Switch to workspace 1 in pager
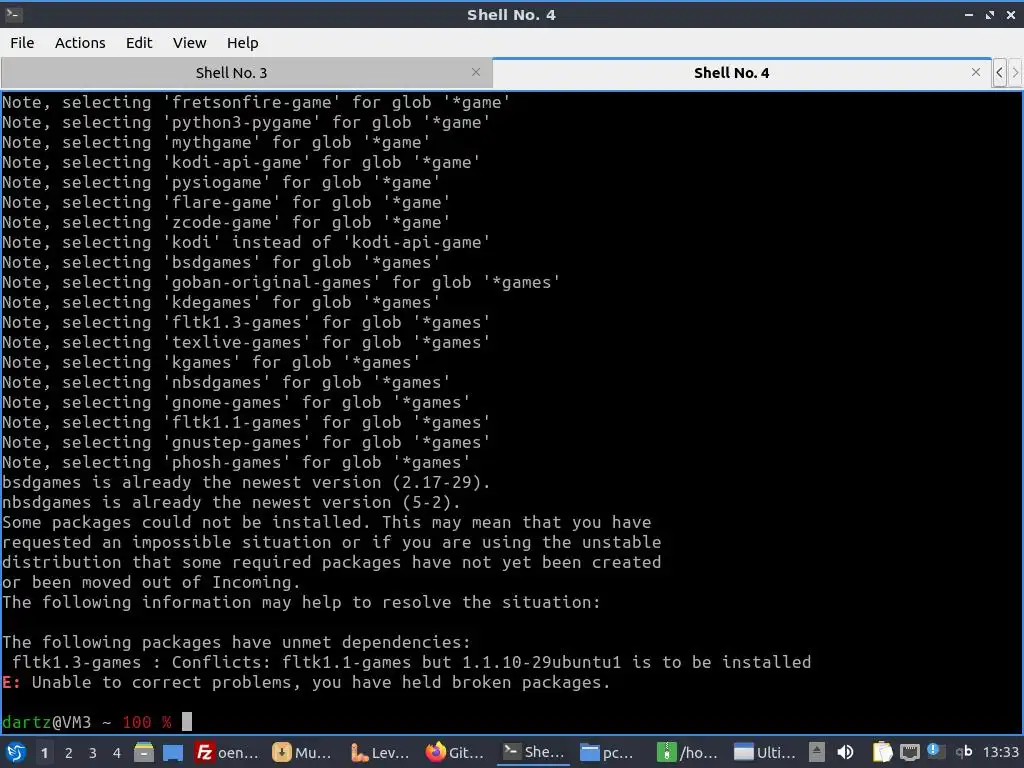 point(44,753)
